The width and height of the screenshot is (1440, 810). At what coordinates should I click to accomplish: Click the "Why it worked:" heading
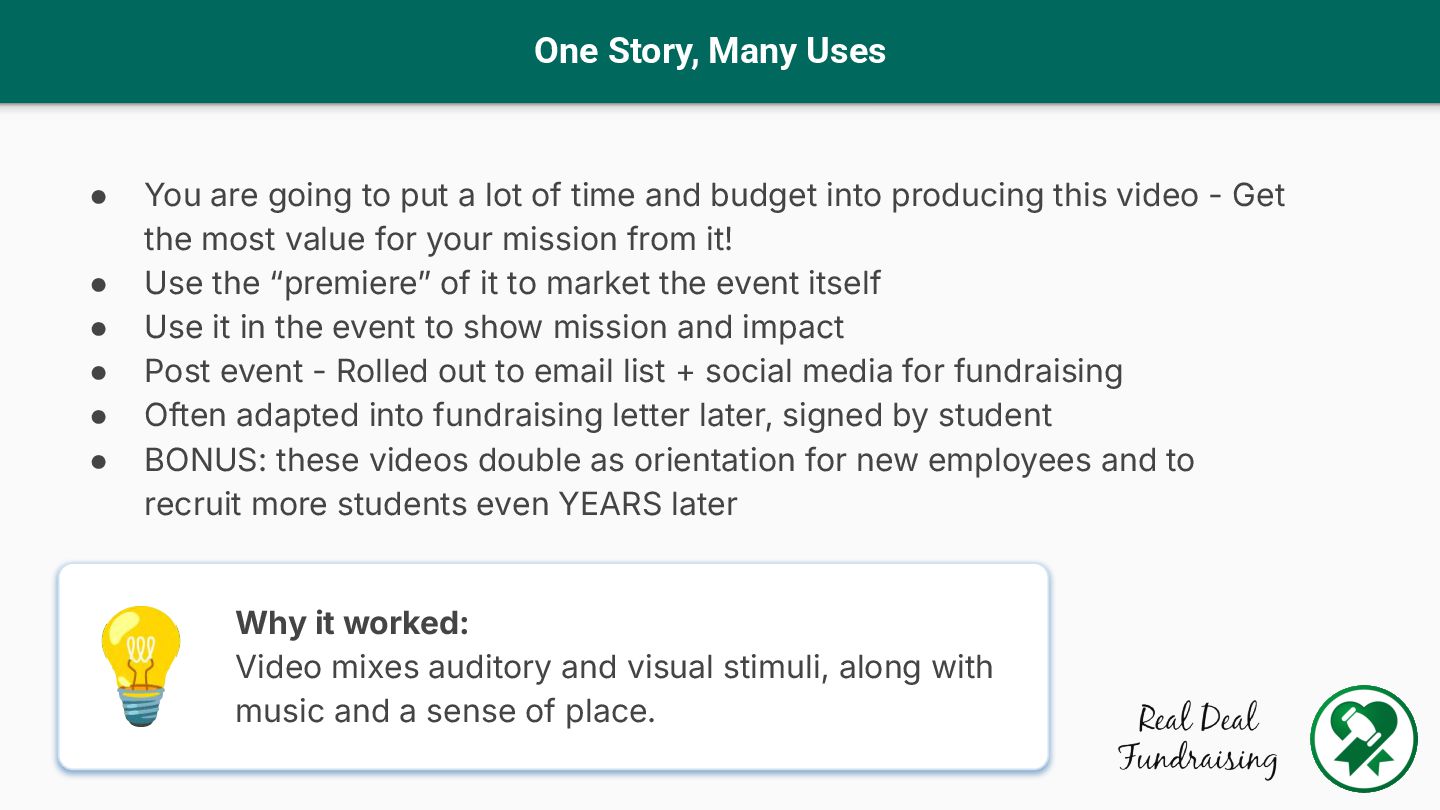352,623
